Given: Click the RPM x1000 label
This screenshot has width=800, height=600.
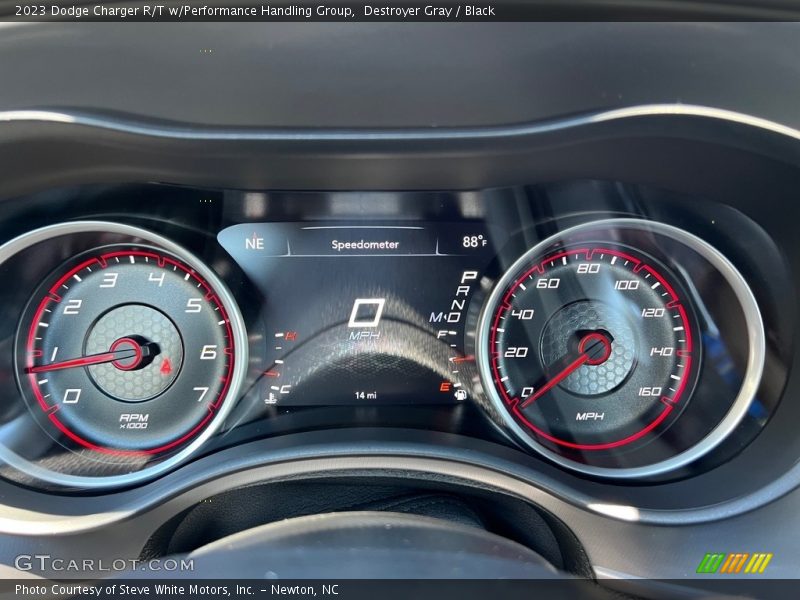Looking at the screenshot, I should [134, 421].
